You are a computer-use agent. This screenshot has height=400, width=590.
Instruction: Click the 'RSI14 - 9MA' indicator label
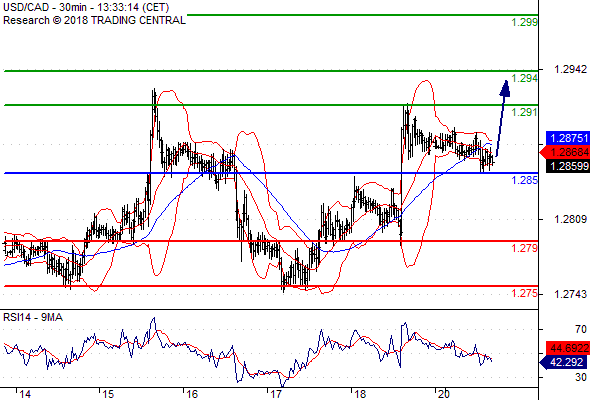[33, 318]
